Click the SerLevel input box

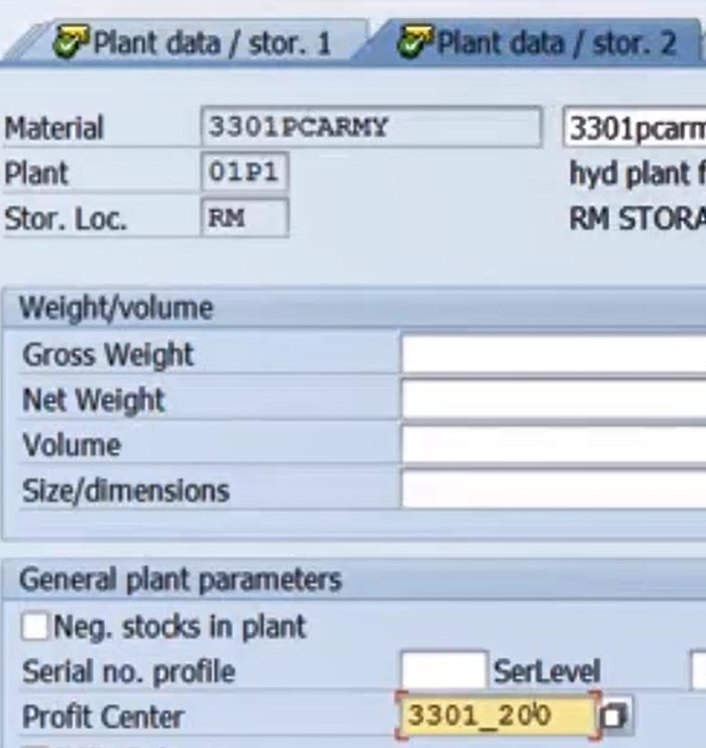[698, 671]
